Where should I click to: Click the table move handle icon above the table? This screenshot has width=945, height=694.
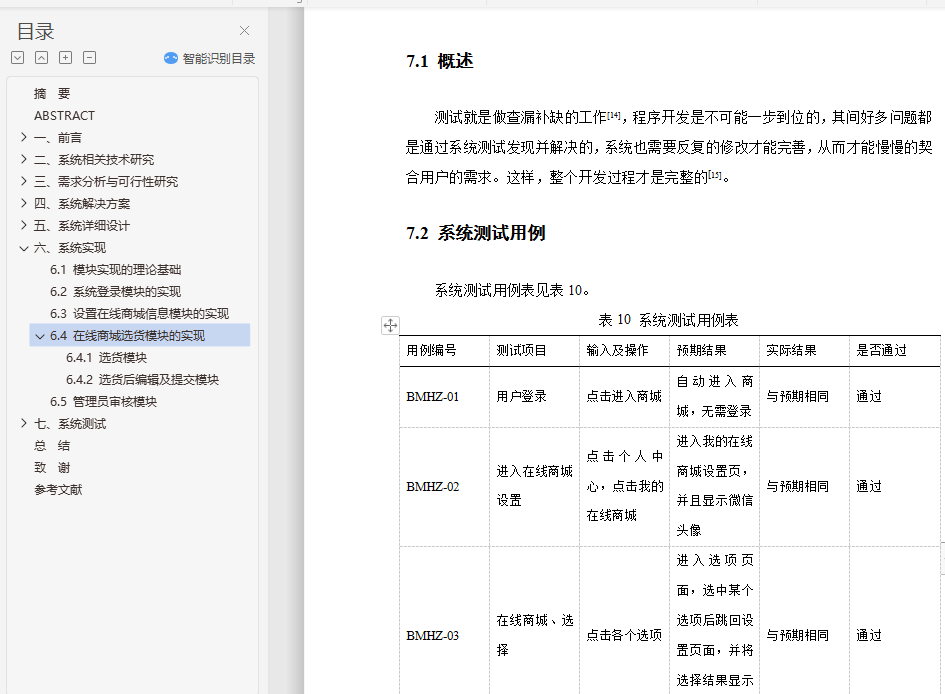[x=390, y=325]
